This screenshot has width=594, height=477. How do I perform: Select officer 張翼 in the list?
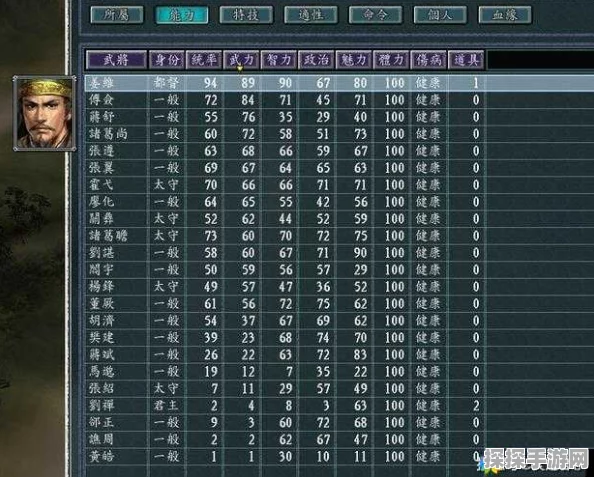coord(102,168)
